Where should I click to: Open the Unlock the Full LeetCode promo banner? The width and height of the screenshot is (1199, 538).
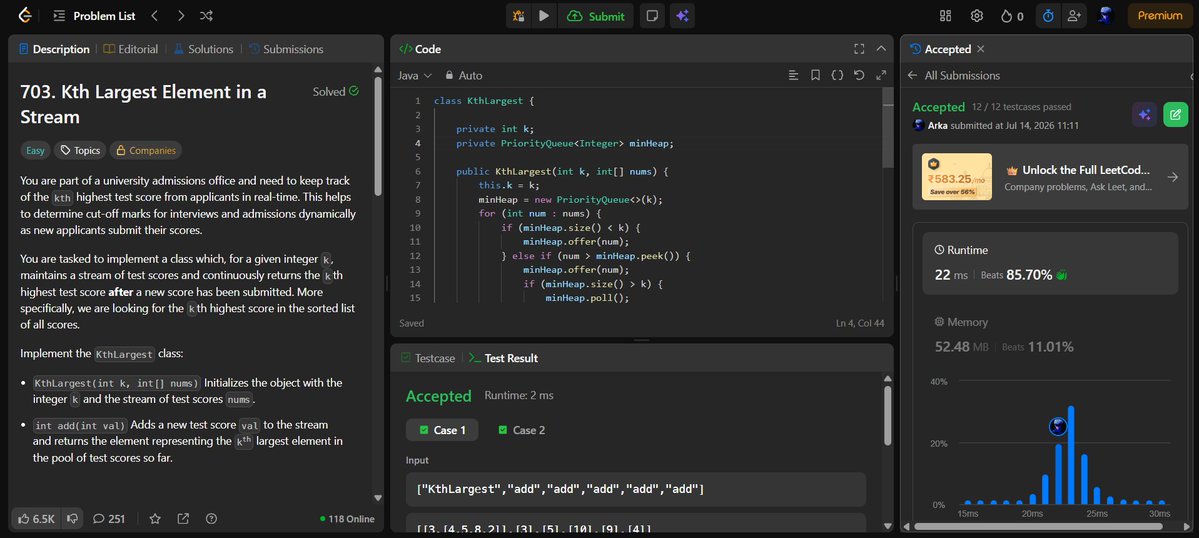click(1051, 177)
